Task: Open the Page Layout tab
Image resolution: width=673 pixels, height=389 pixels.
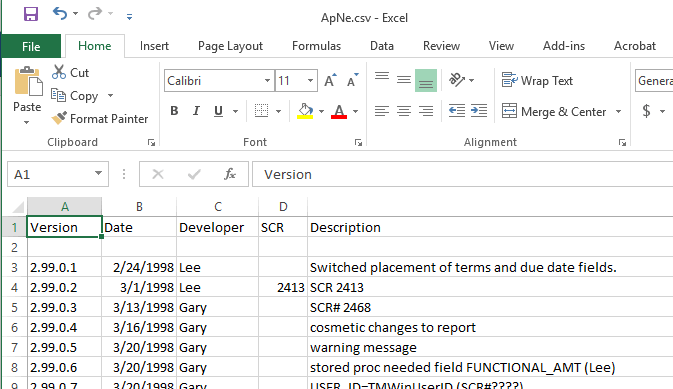Action: tap(230, 46)
